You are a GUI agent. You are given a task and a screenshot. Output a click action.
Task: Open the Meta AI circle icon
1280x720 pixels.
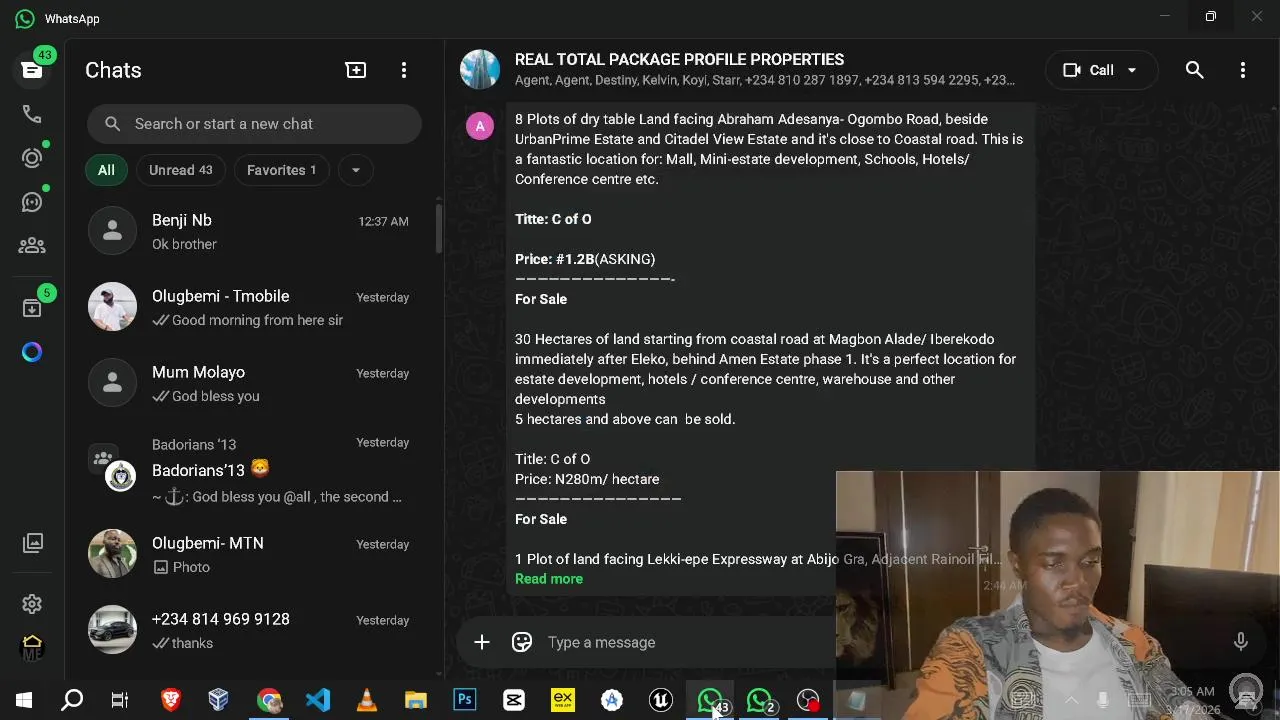32,352
